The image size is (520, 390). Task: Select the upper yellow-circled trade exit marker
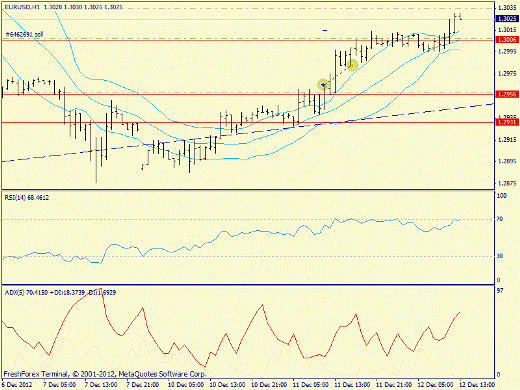[x=352, y=65]
